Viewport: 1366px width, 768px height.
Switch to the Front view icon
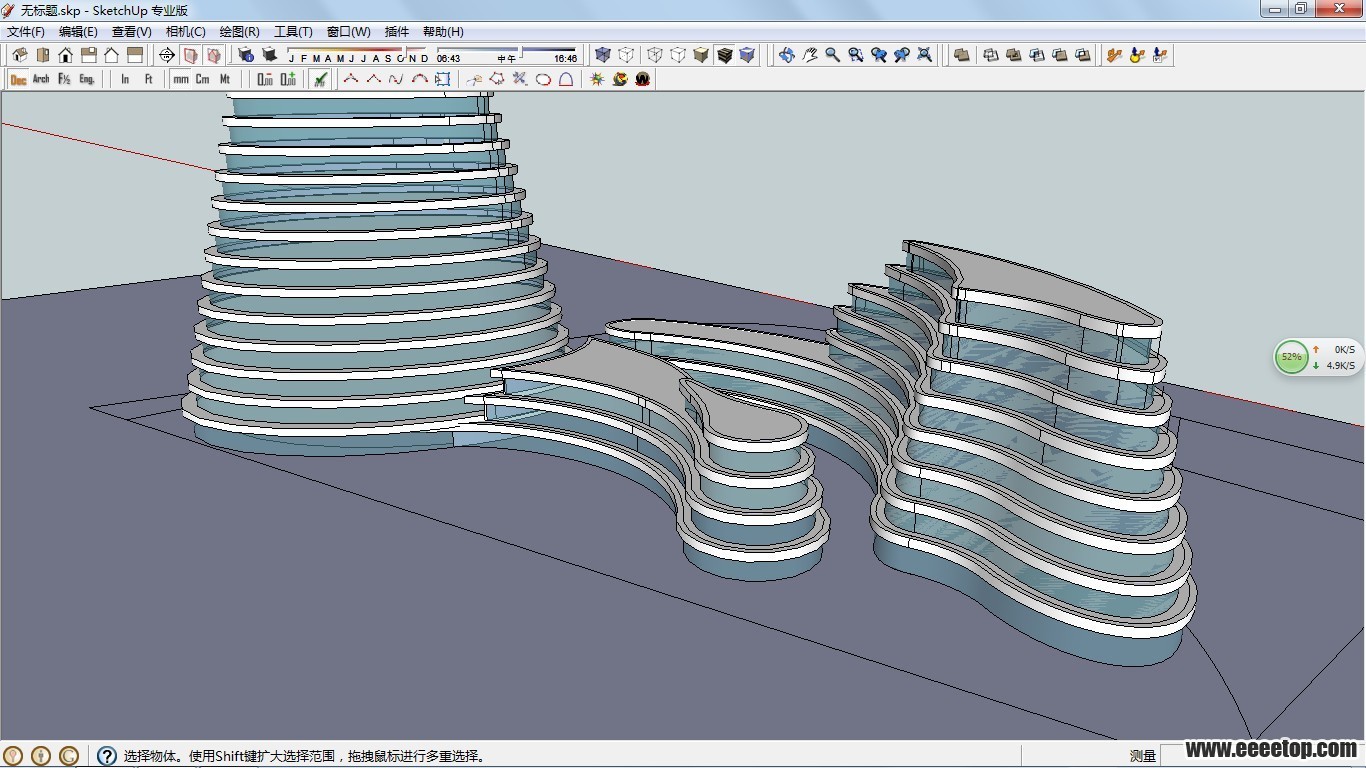pos(66,55)
